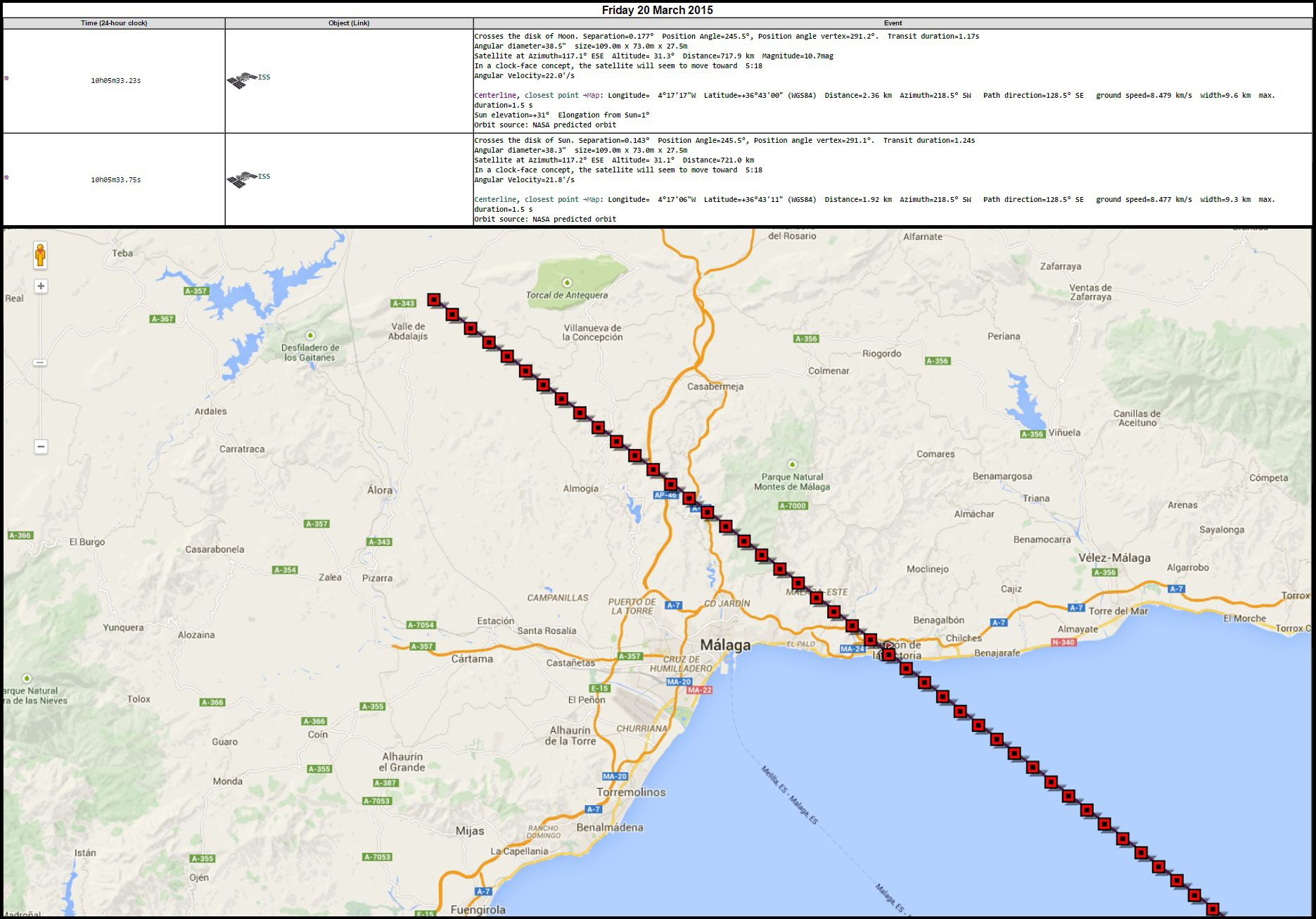This screenshot has width=1316, height=919.
Task: Open the Centerline link in the Sun transit event
Action: tap(496, 200)
